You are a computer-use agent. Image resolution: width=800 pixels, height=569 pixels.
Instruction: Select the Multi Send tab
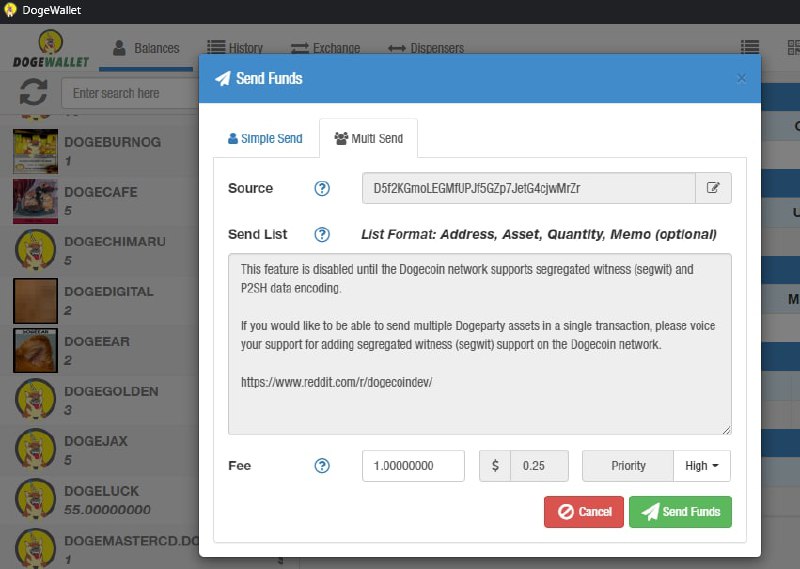368,138
